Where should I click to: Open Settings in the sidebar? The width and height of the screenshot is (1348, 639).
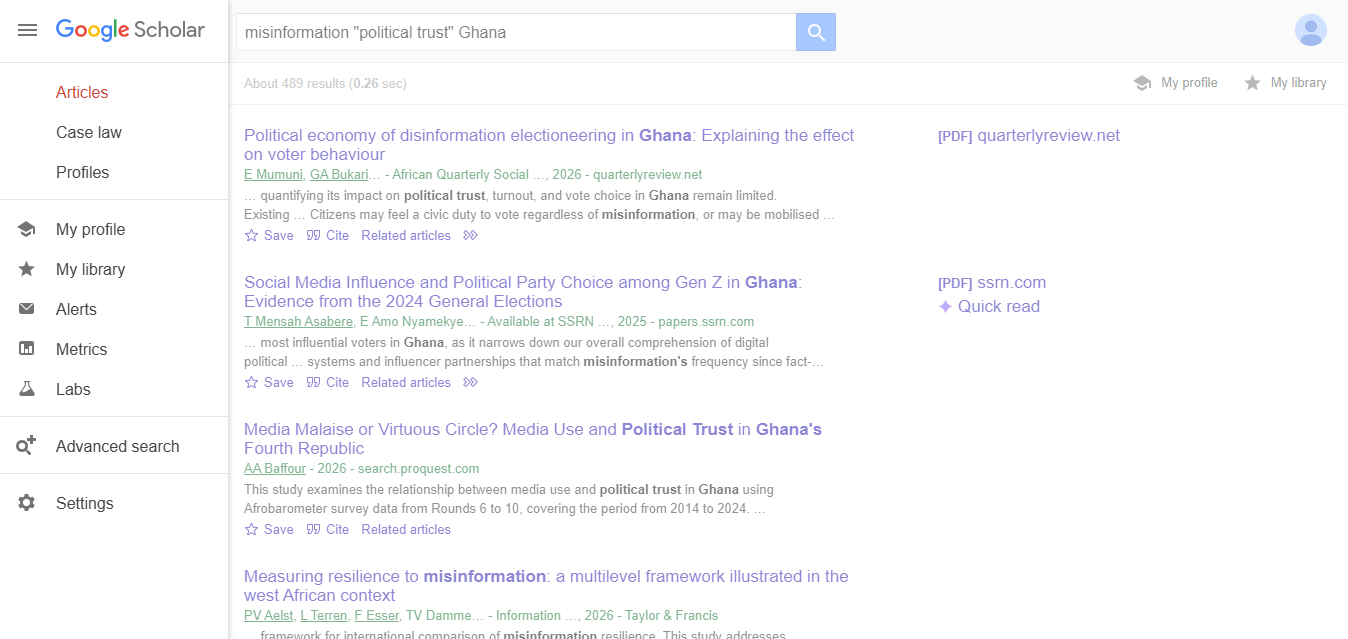tap(85, 503)
